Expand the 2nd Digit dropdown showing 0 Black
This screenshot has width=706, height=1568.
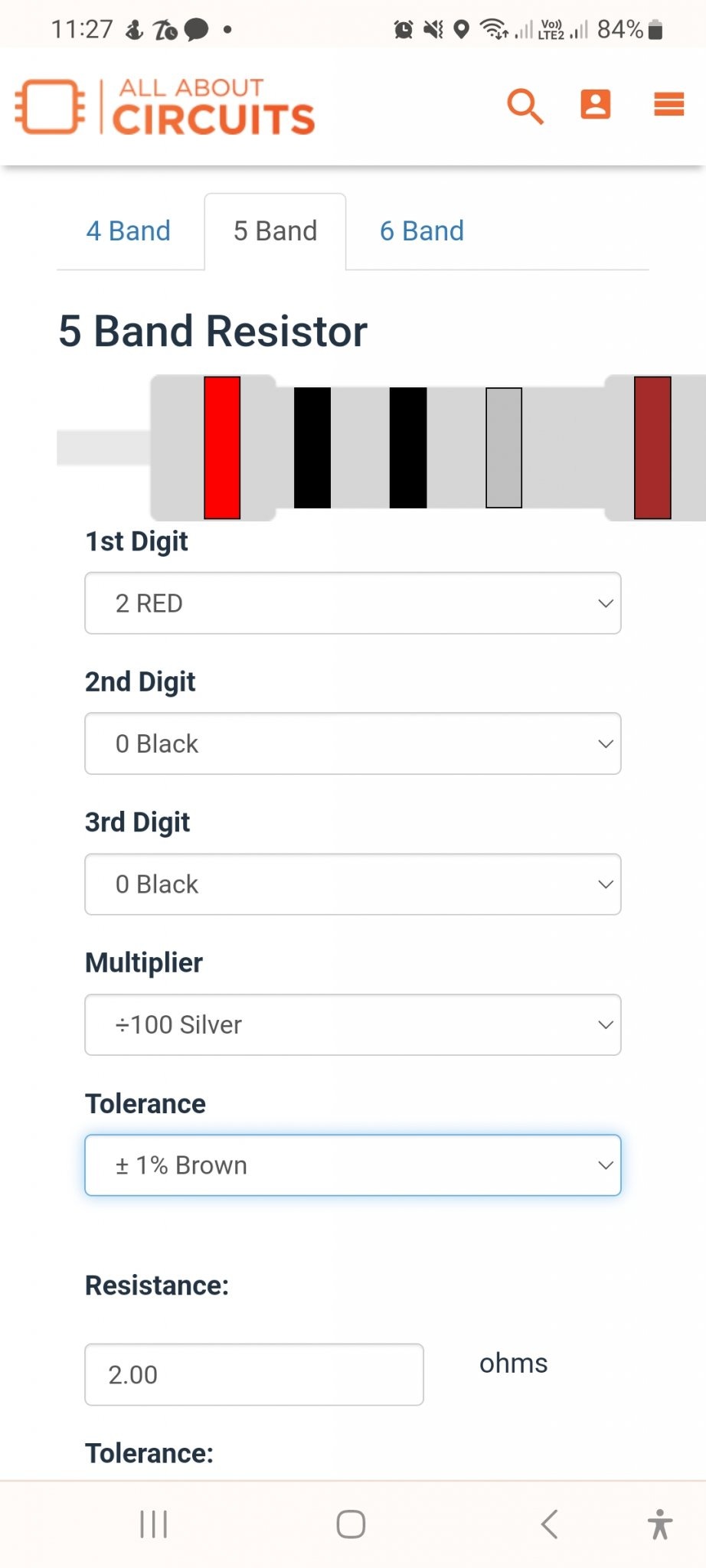pos(353,743)
